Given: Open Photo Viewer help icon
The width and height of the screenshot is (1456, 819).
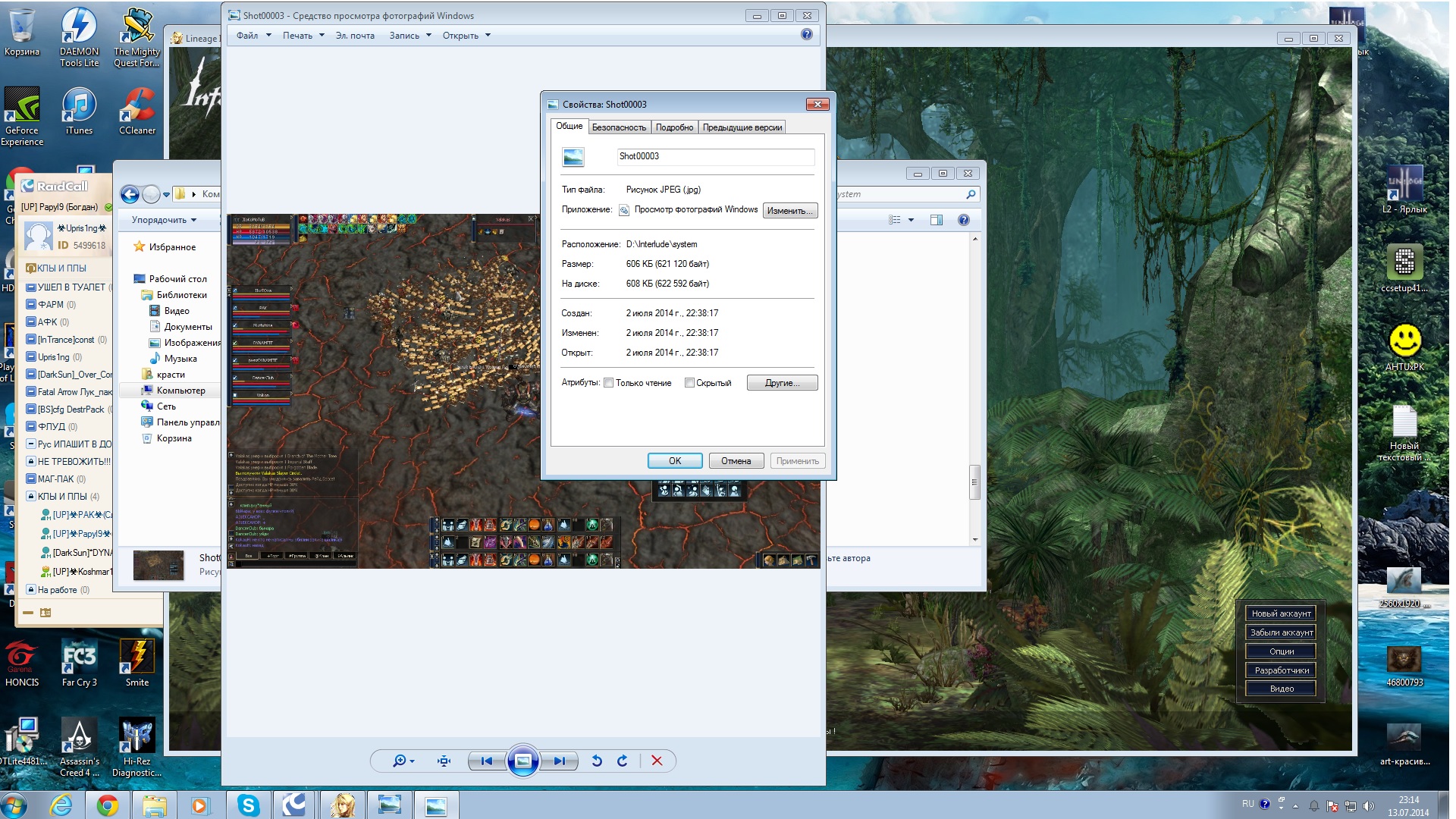Looking at the screenshot, I should 807,35.
